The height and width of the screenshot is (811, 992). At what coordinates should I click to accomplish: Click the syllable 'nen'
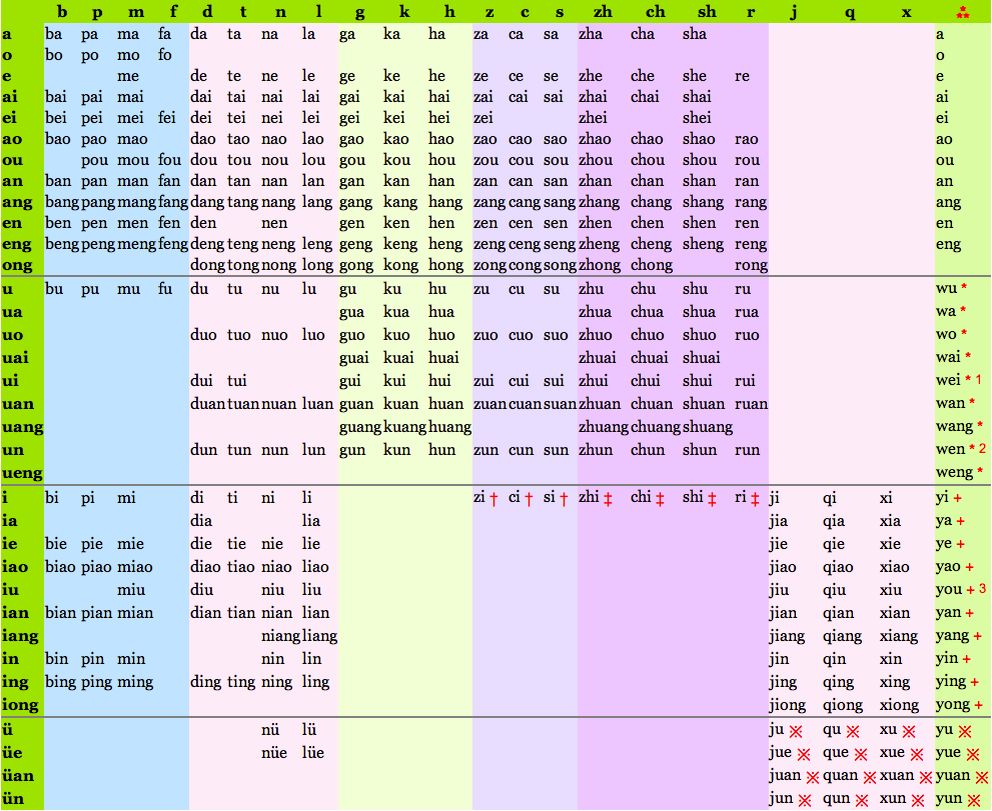point(274,223)
